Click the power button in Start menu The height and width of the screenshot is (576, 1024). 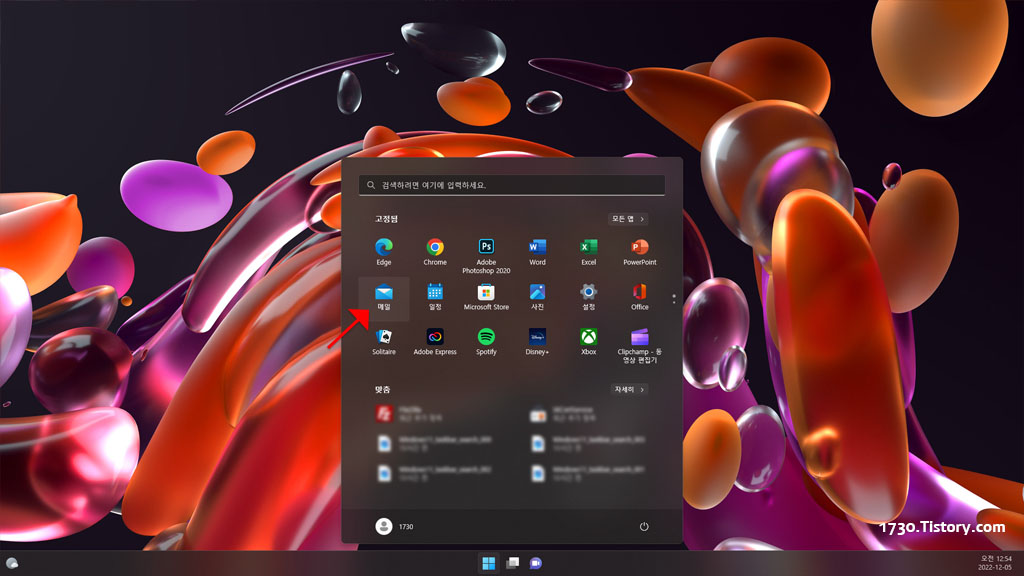point(644,526)
